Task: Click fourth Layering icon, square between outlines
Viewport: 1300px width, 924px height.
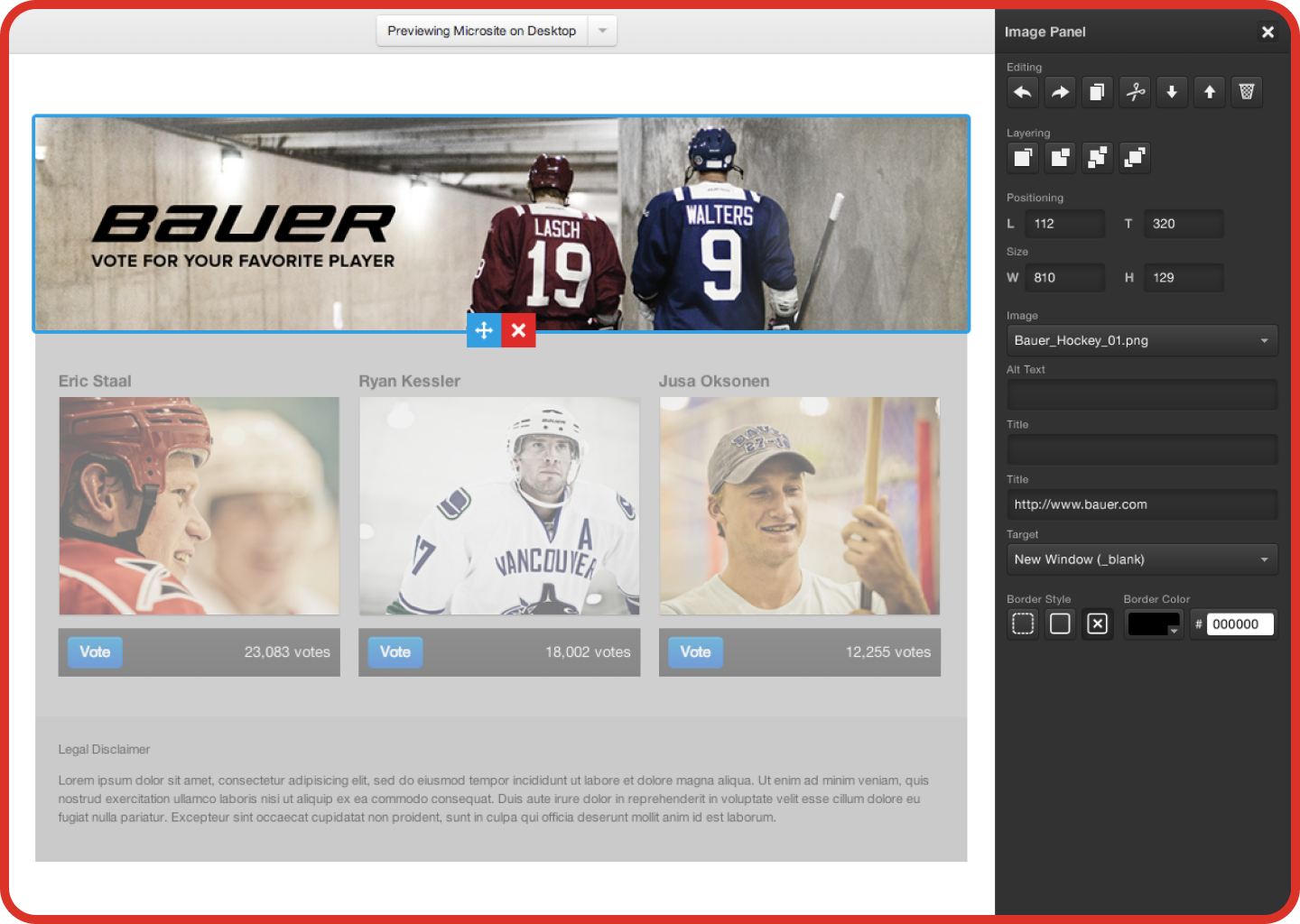Action: click(x=1135, y=158)
